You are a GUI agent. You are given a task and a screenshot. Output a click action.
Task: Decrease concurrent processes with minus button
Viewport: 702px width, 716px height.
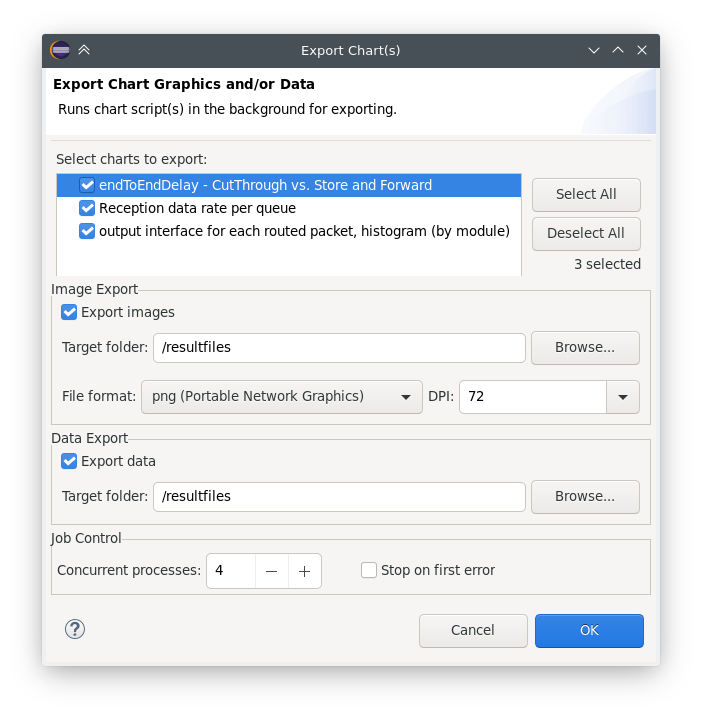tap(272, 571)
